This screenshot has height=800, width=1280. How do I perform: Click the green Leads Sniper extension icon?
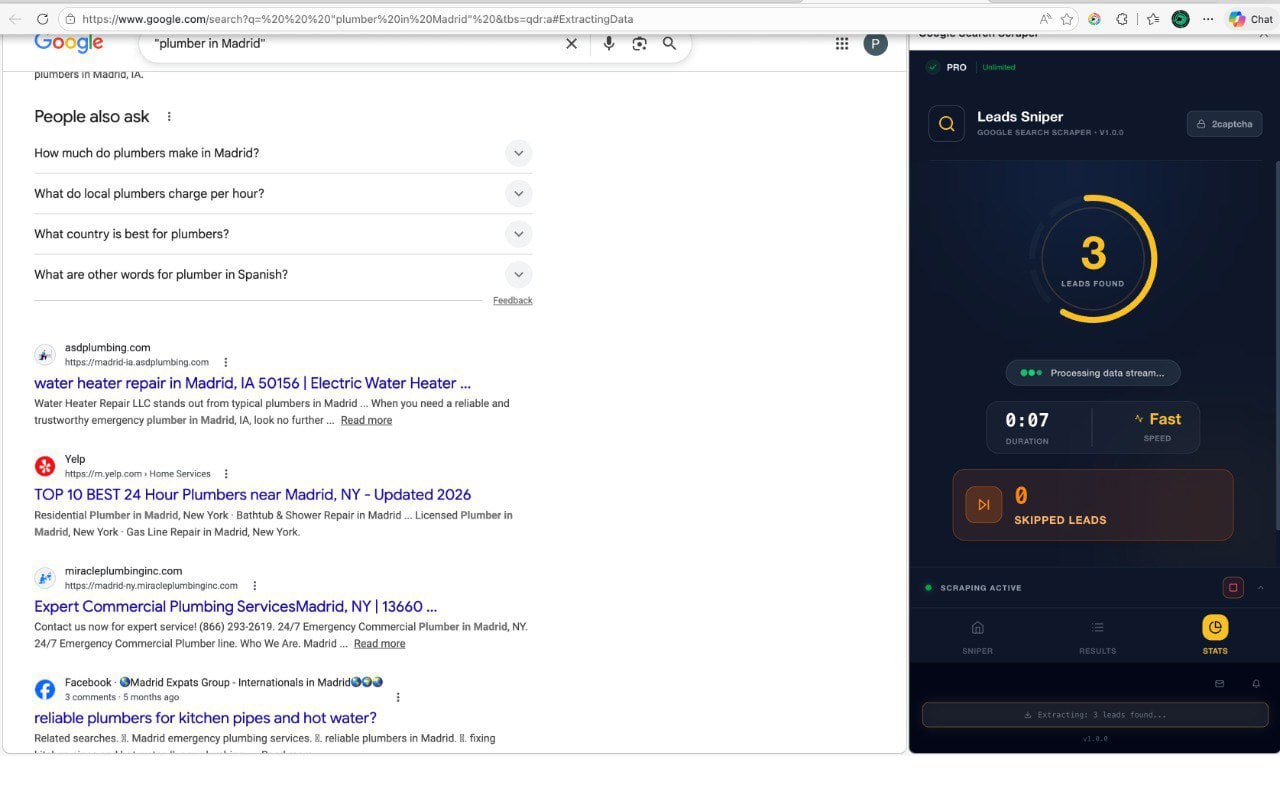click(1181, 19)
